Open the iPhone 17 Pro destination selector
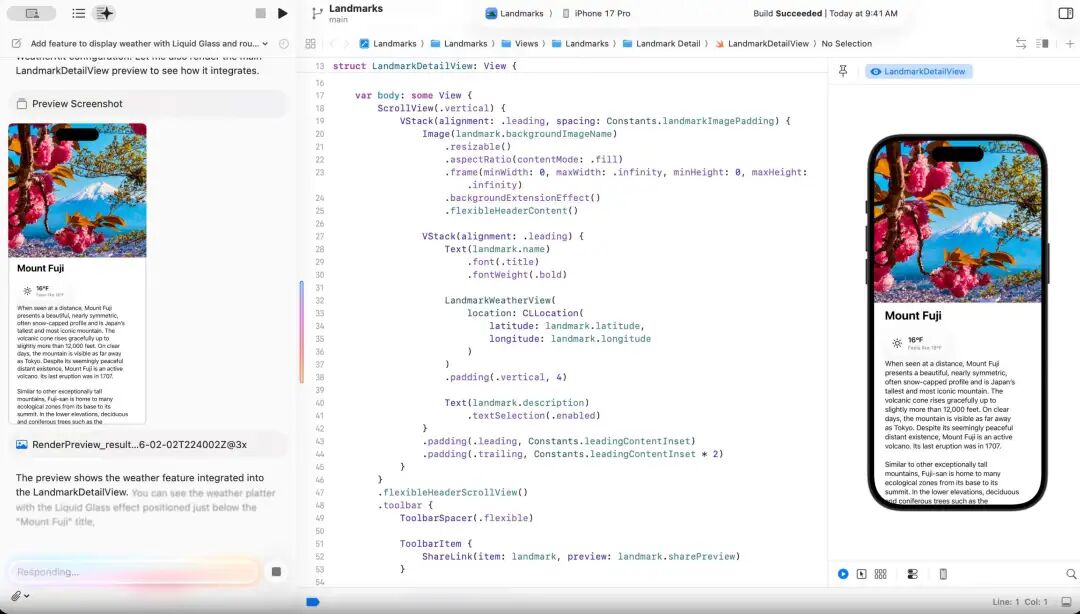This screenshot has width=1080, height=614. (596, 13)
